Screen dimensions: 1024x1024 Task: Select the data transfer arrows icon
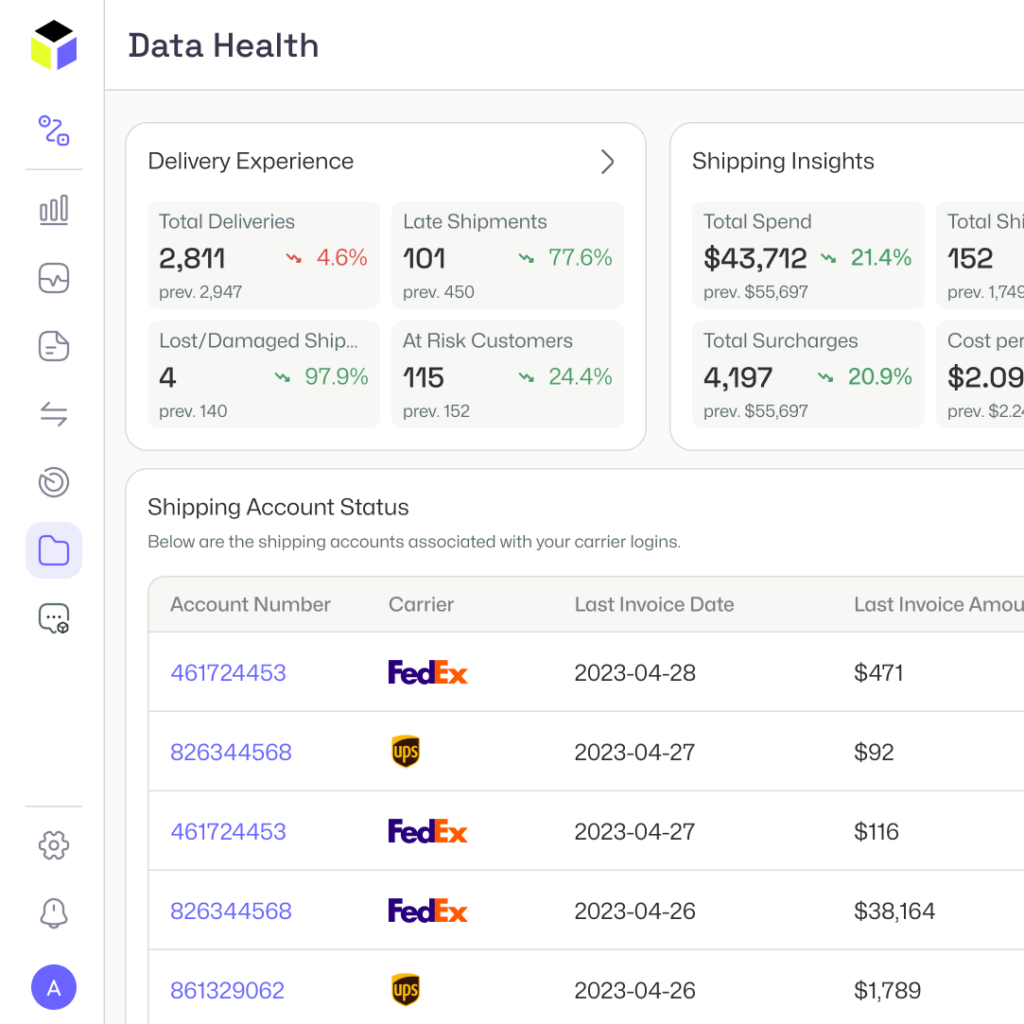tap(53, 414)
